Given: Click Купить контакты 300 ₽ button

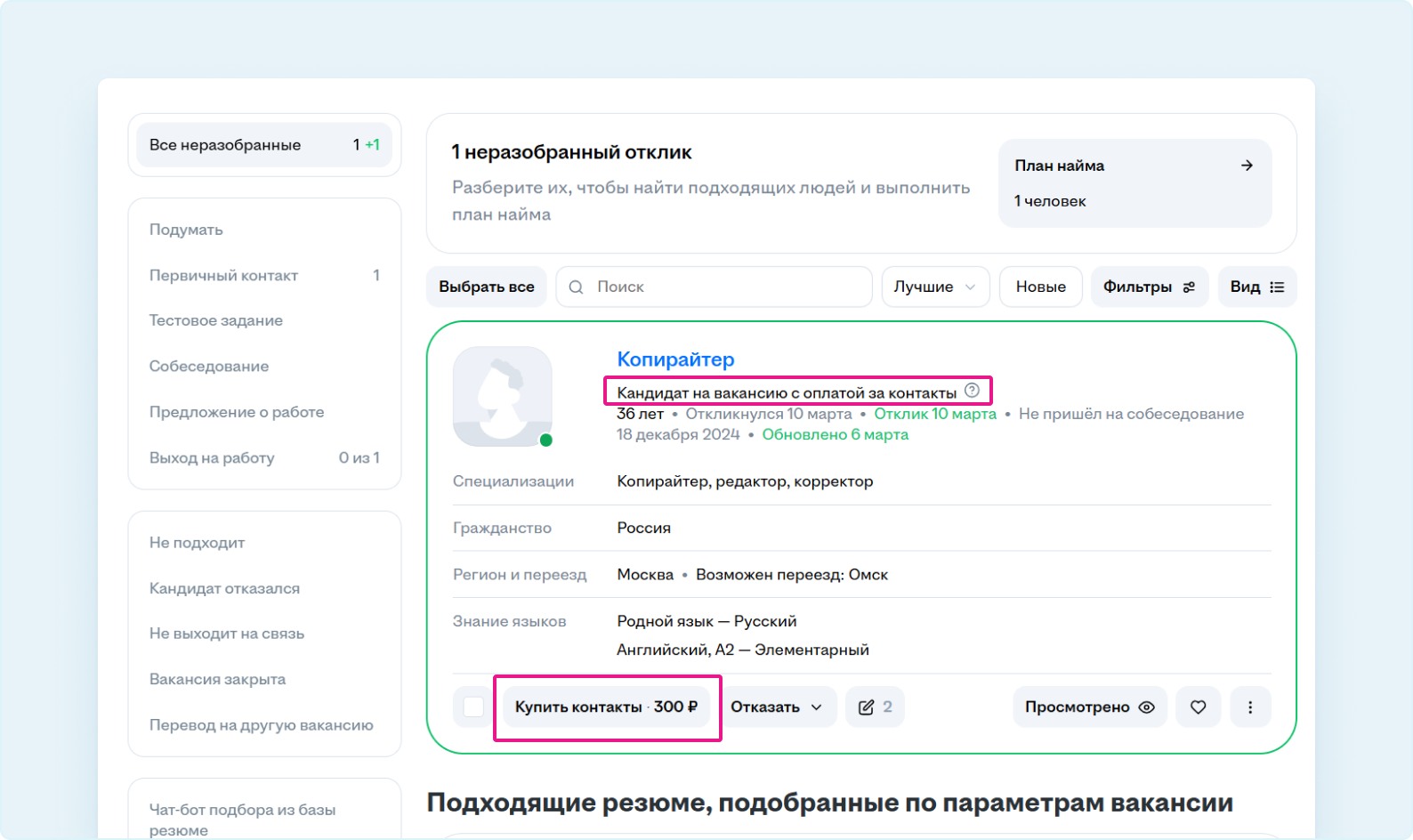Looking at the screenshot, I should (x=606, y=707).
